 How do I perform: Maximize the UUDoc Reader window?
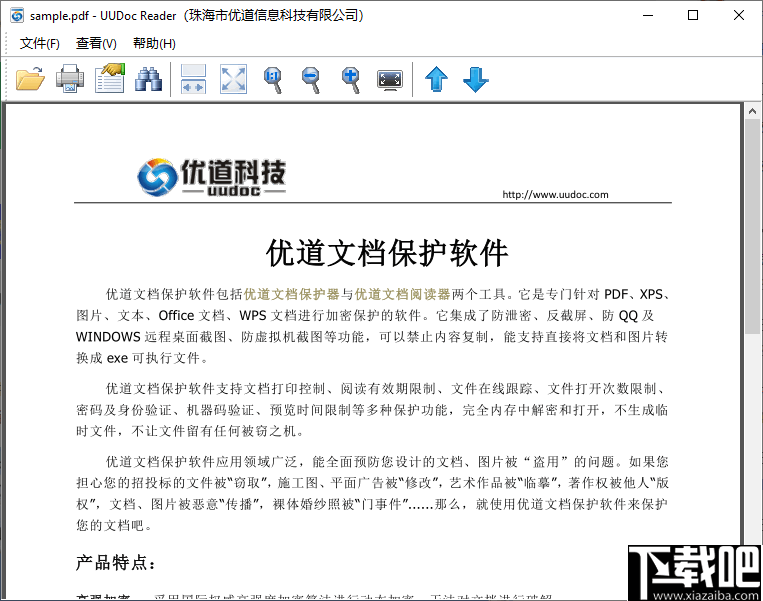coord(693,16)
